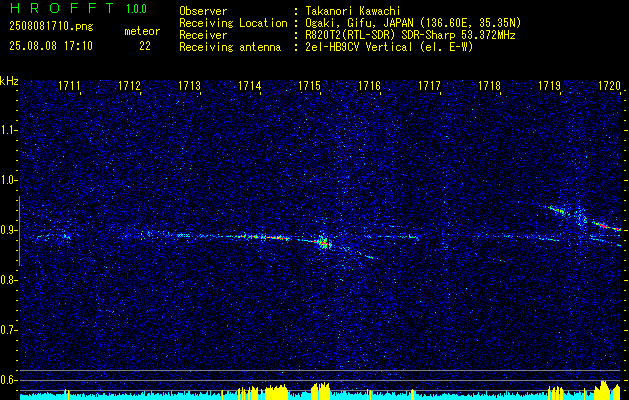Click the 1712 time marker label
Viewport: 629px width, 400px height.
129,86
